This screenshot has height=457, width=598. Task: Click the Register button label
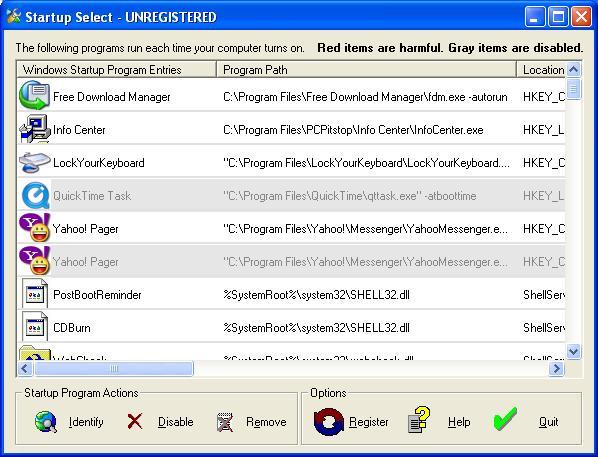pyautogui.click(x=369, y=422)
